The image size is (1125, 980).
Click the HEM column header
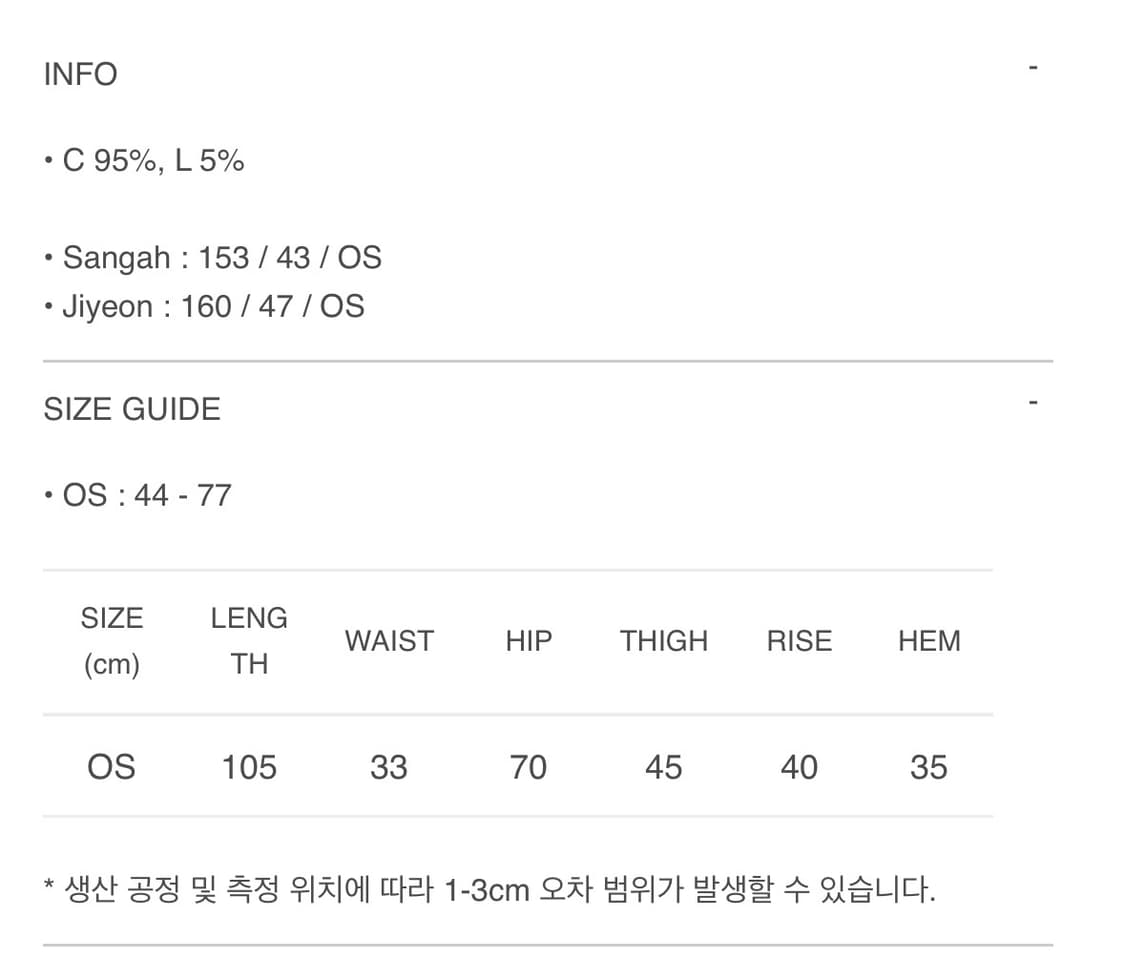929,640
